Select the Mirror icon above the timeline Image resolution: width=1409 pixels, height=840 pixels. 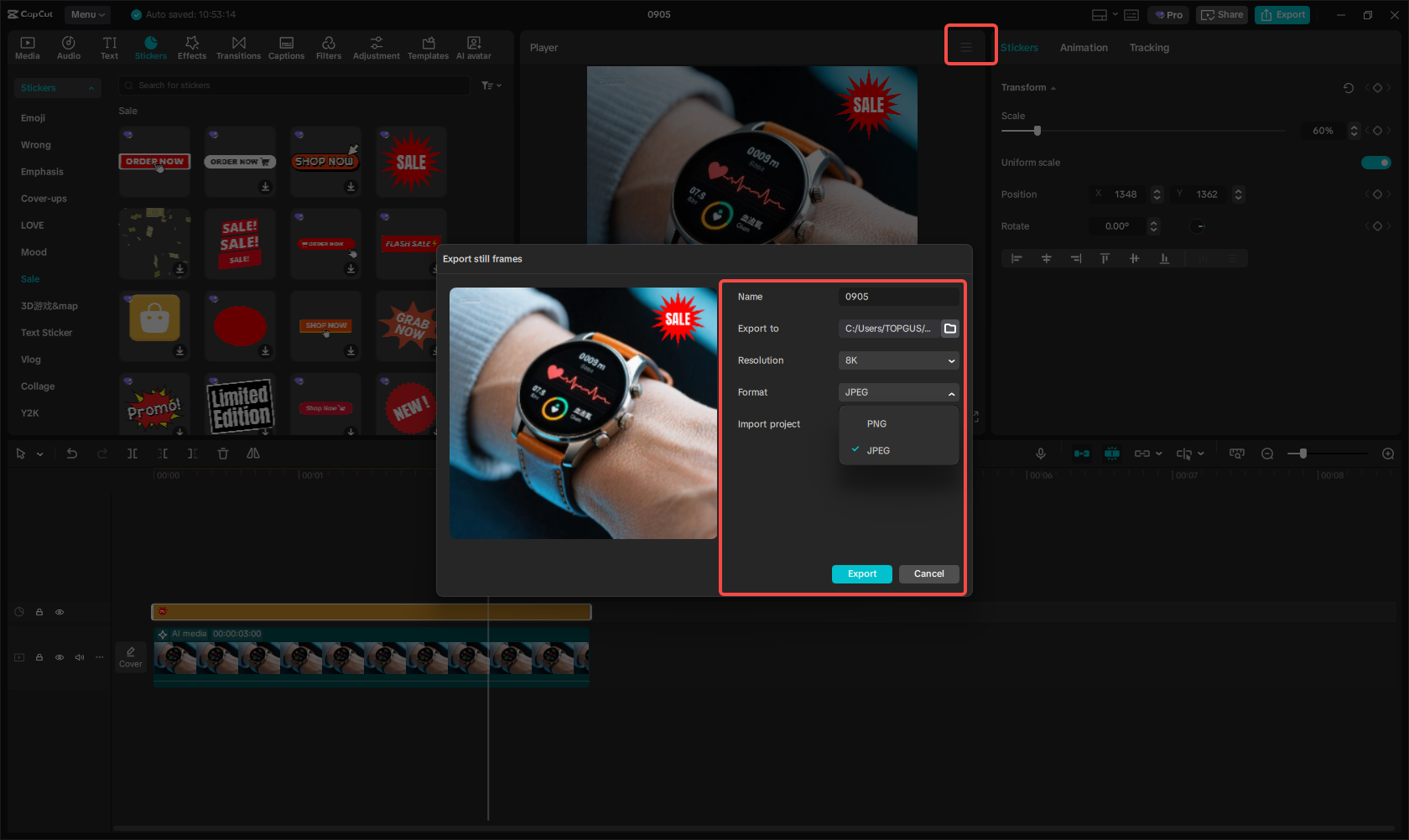[x=252, y=454]
